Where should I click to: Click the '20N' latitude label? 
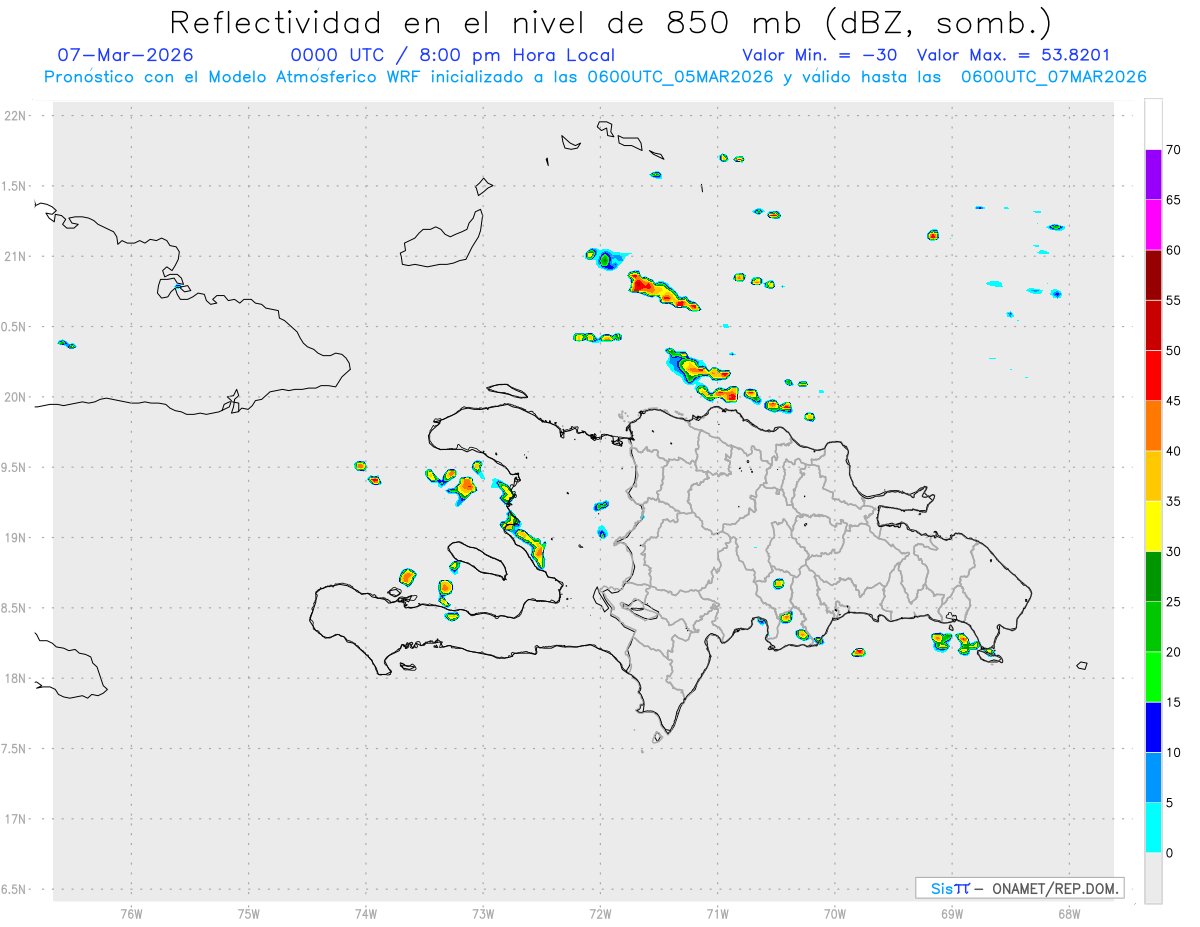(17, 397)
